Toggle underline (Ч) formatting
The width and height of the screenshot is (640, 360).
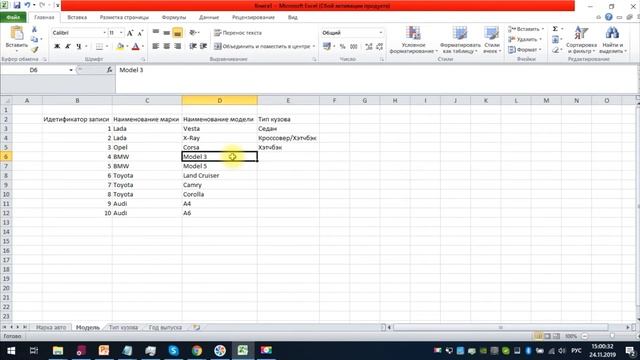79,47
